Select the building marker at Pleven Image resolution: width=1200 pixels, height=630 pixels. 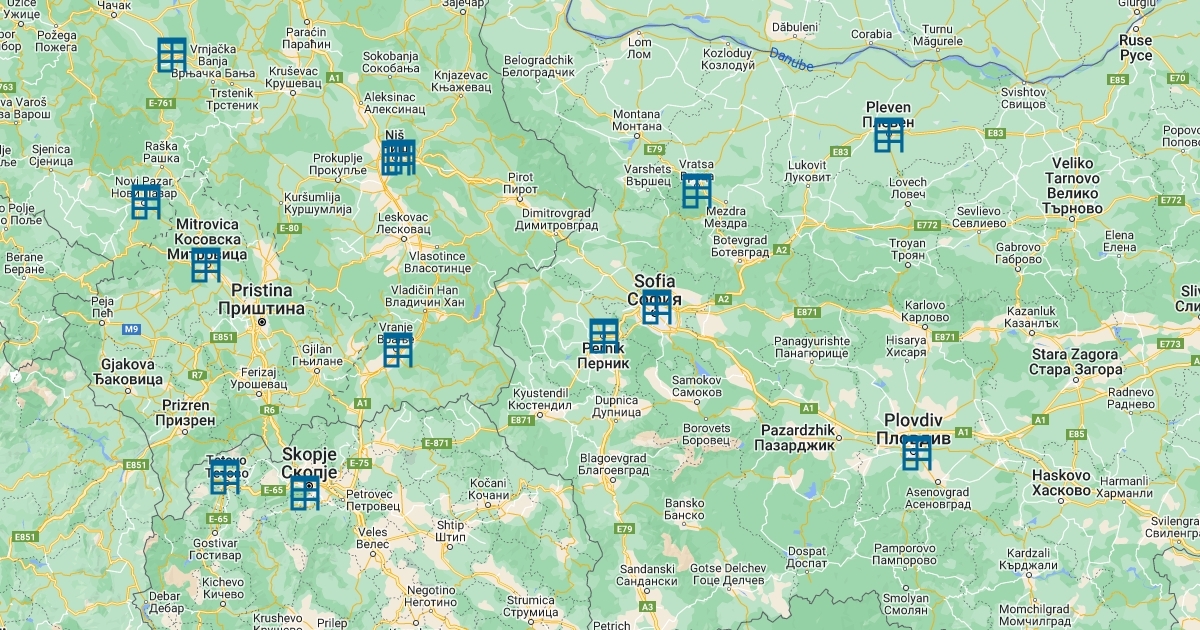coord(889,135)
